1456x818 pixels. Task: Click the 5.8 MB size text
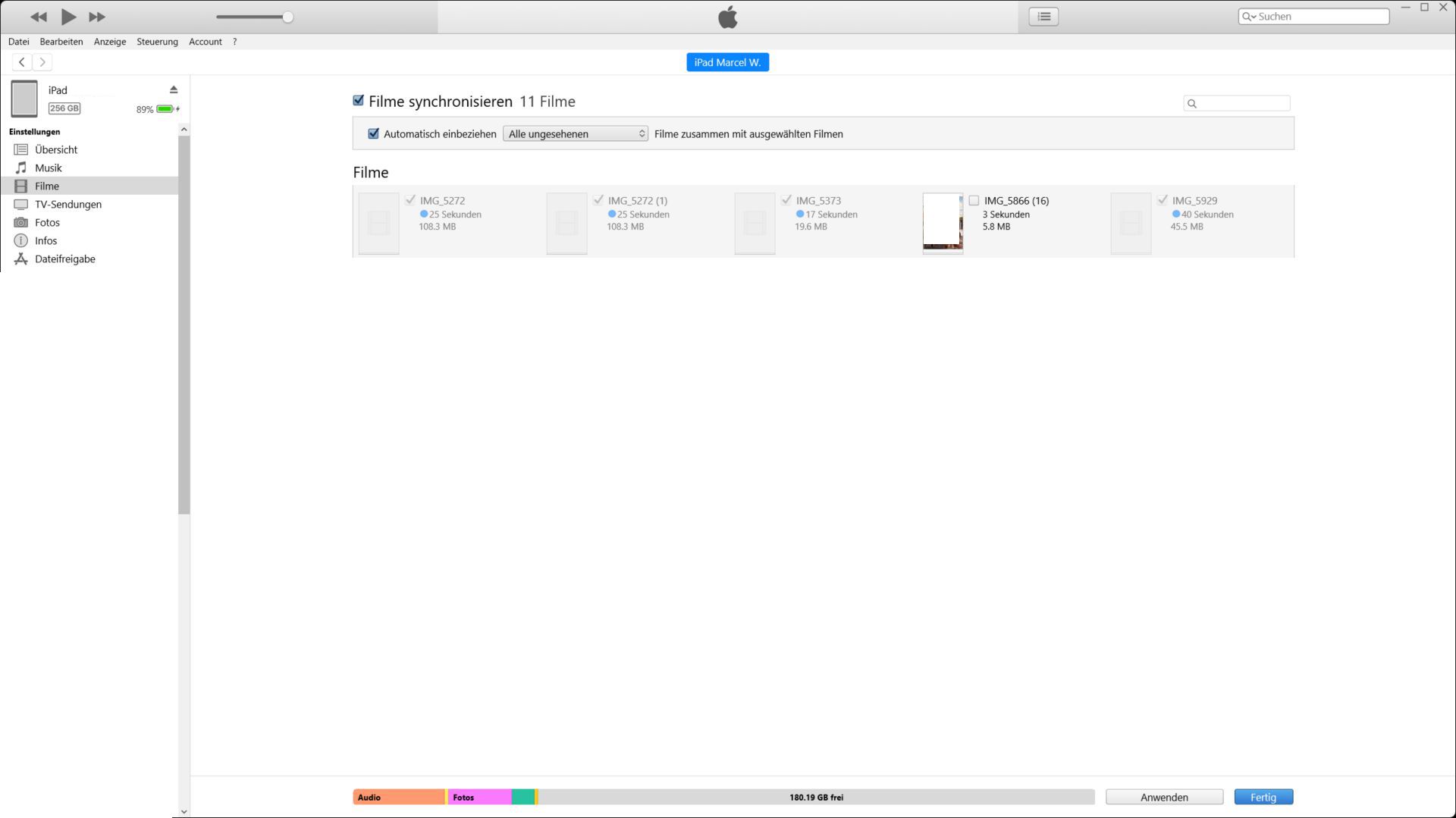996,227
